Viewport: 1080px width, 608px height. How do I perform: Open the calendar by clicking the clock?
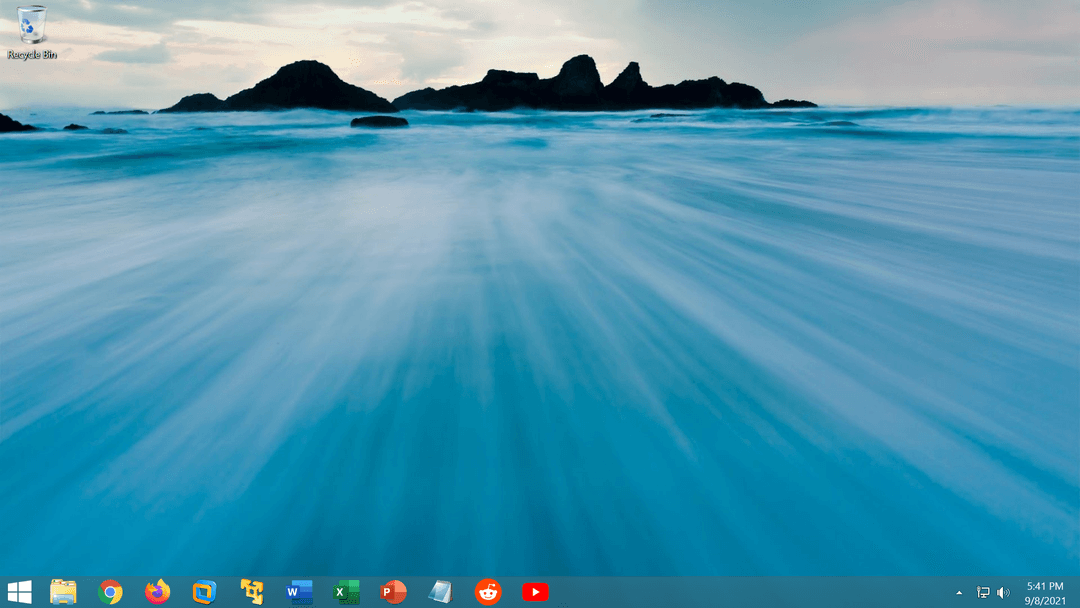[x=1043, y=592]
